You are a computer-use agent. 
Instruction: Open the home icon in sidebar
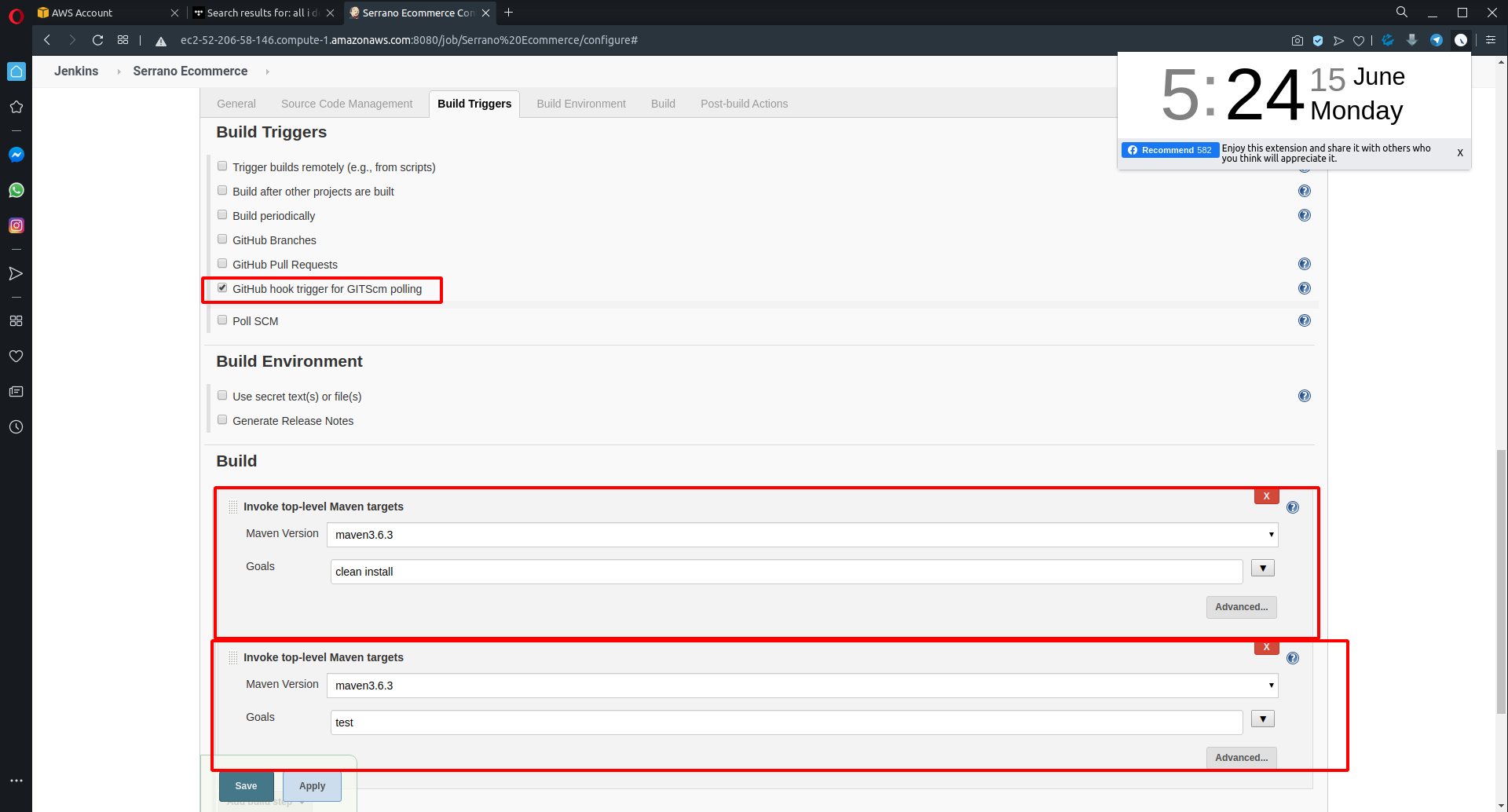[16, 71]
